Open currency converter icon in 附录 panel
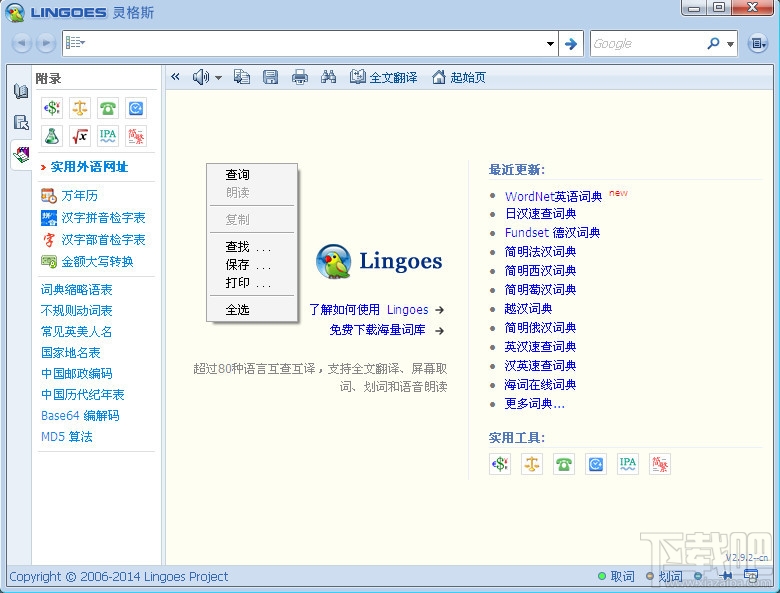Screen dimensions: 780x593 coord(52,108)
